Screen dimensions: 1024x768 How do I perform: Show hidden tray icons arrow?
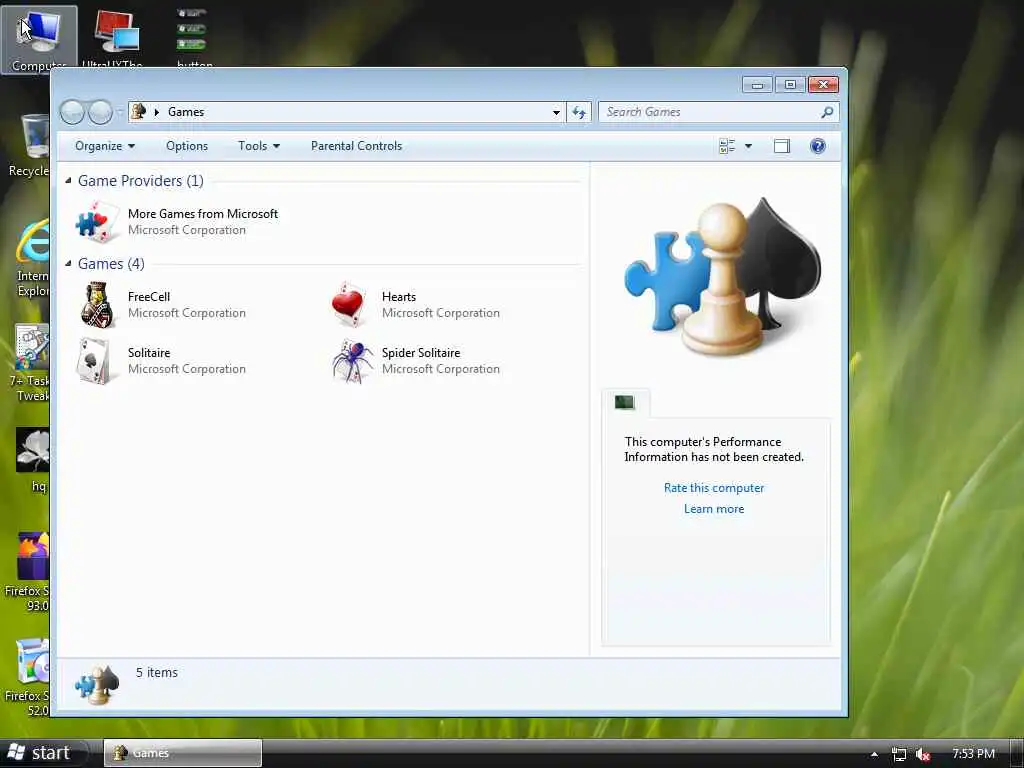[874, 754]
